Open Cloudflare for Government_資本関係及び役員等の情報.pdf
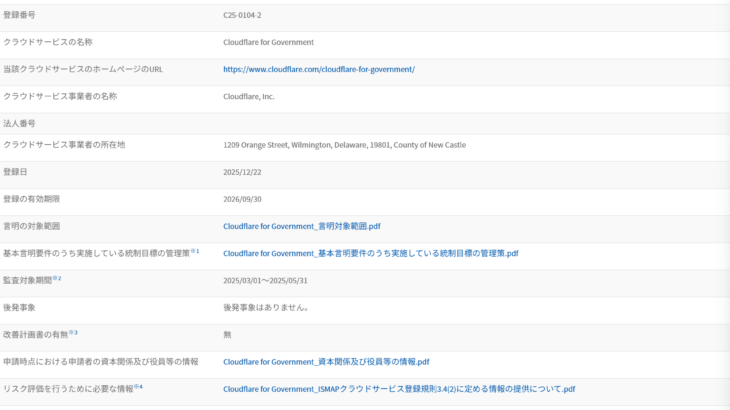 pyautogui.click(x=326, y=362)
